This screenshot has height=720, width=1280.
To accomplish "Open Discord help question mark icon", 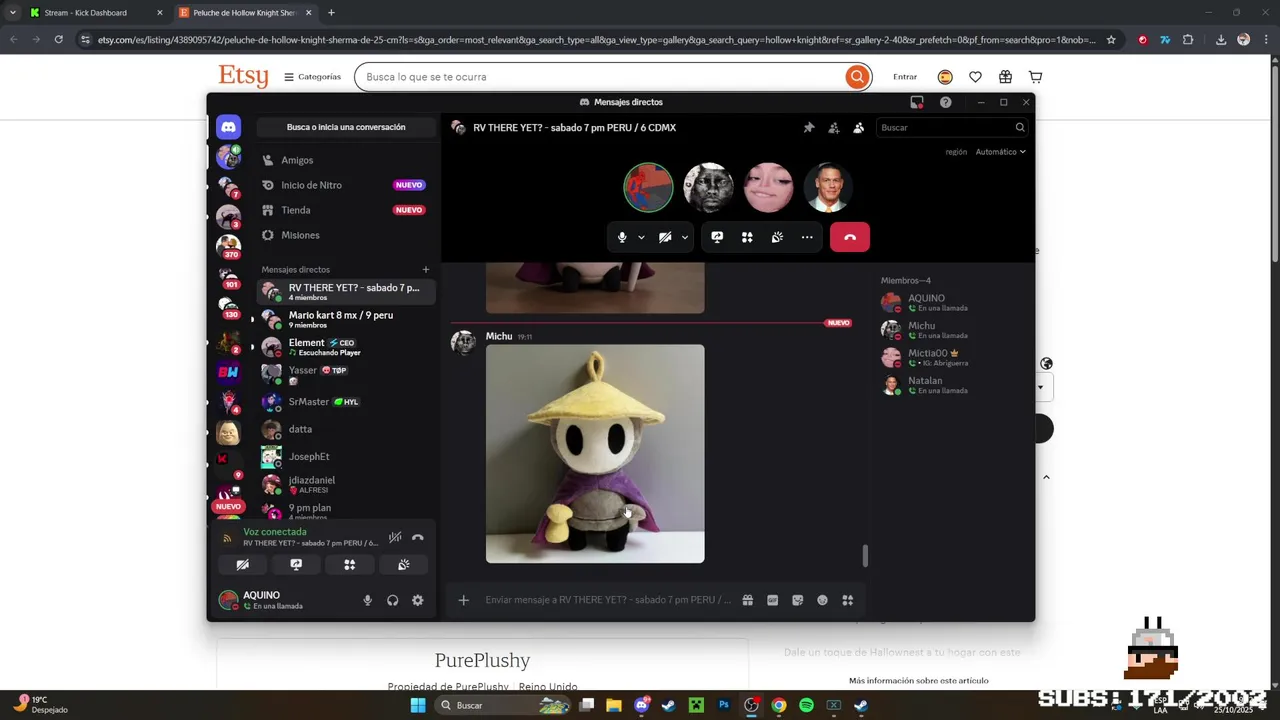I will [945, 102].
